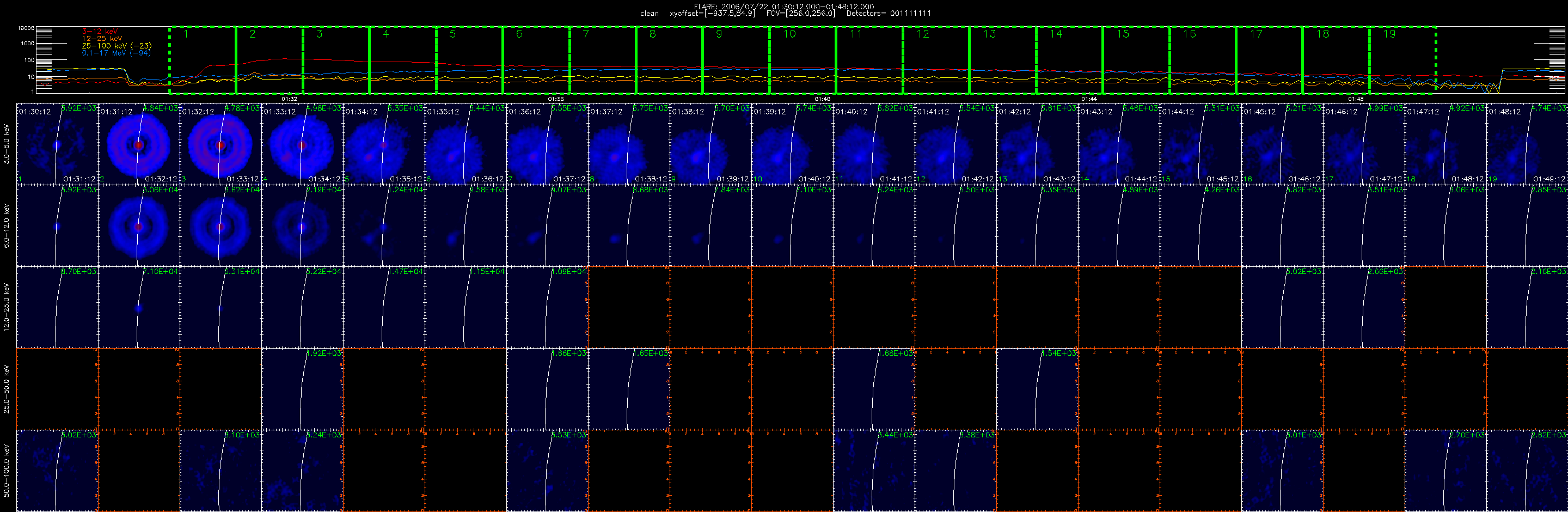Select interval 6 in the light curve
Viewport: 1568px width, 512px height.
click(536, 60)
